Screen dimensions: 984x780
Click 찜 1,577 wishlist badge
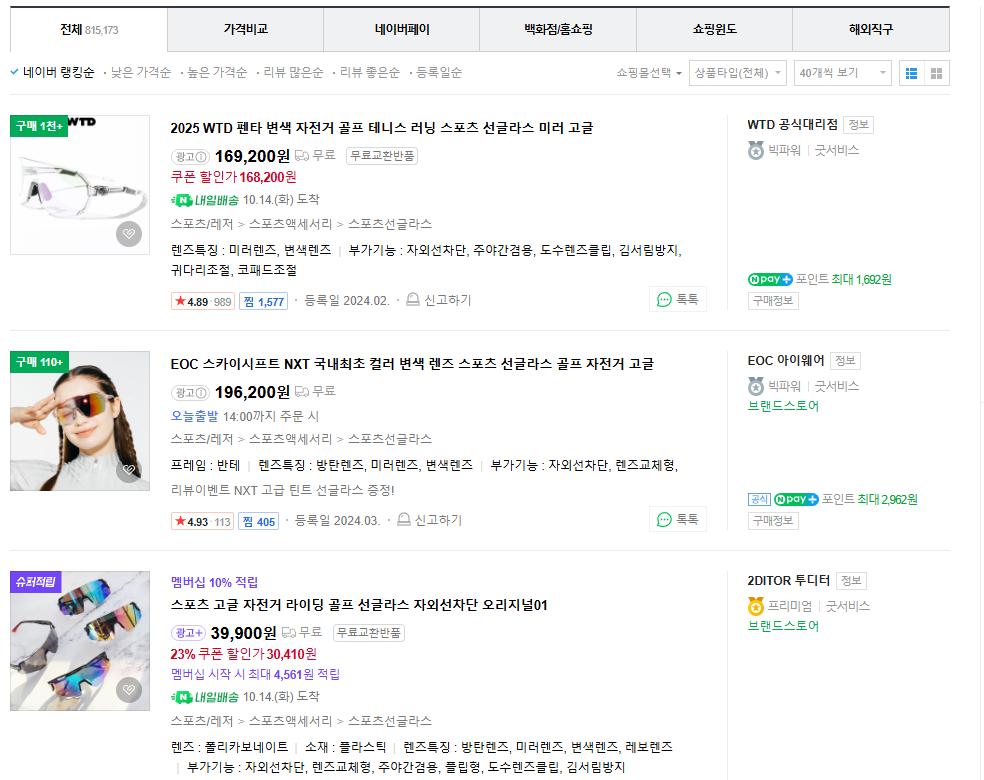coord(263,301)
